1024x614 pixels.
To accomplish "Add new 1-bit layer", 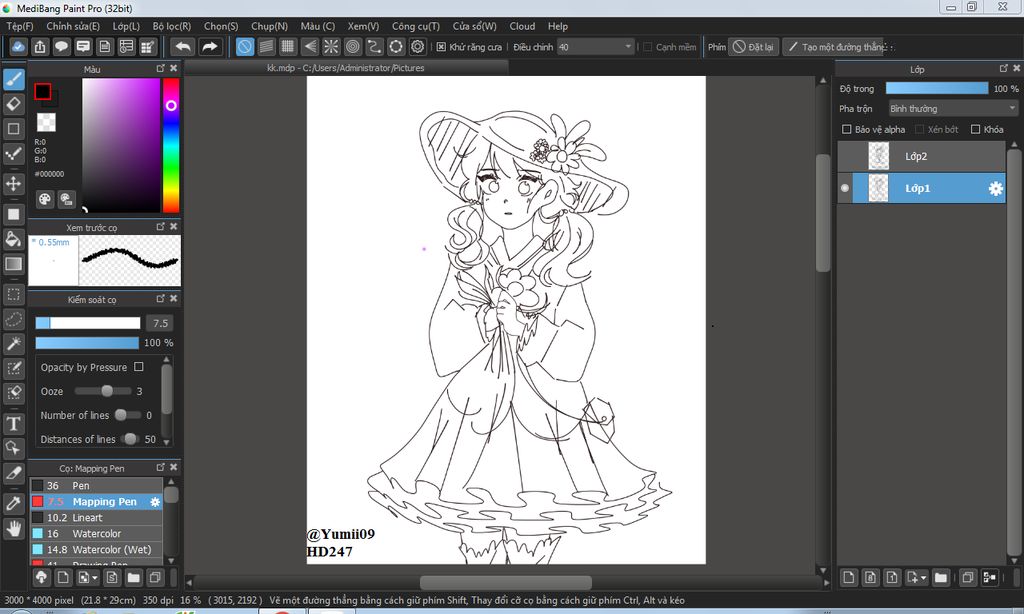I will click(x=892, y=577).
